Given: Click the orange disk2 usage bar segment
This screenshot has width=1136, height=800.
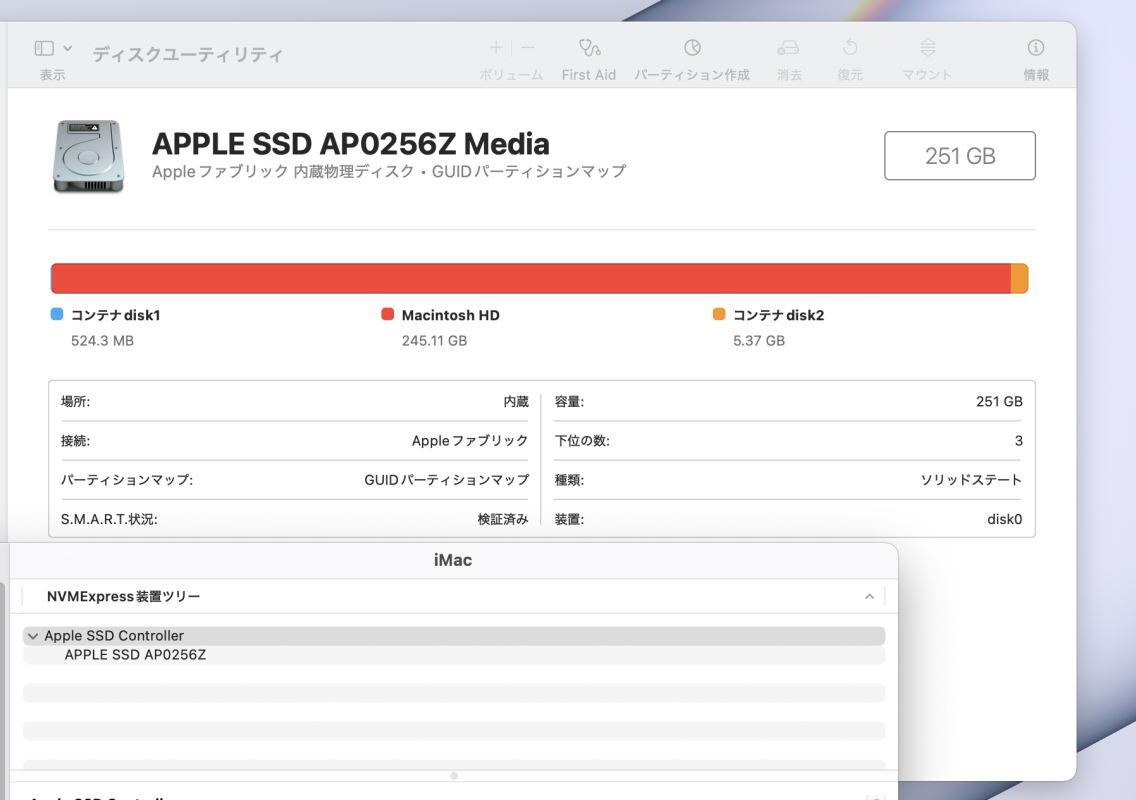Looking at the screenshot, I should [1019, 278].
